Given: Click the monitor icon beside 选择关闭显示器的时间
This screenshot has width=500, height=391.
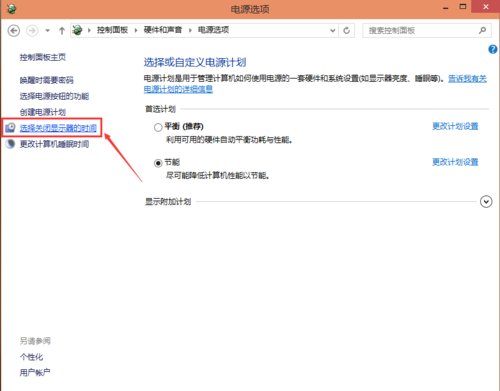Looking at the screenshot, I should pyautogui.click(x=10, y=128).
